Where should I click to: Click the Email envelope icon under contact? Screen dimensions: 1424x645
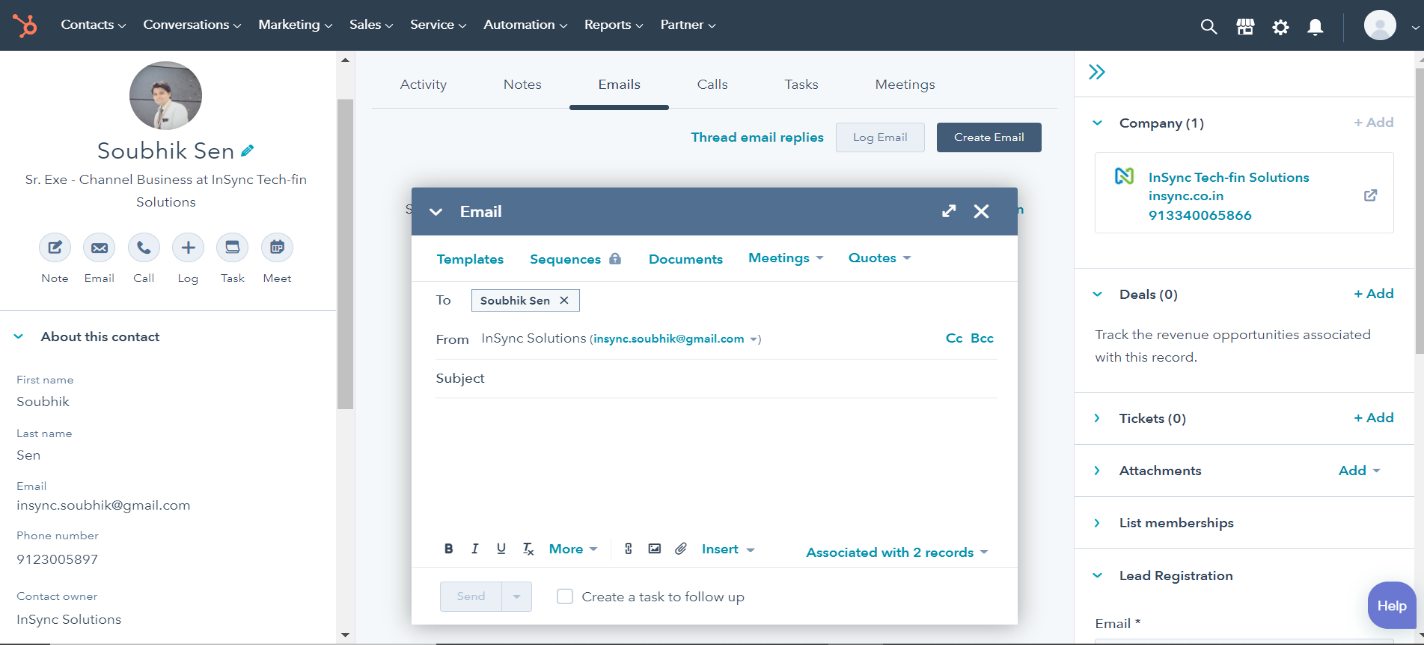tap(99, 248)
